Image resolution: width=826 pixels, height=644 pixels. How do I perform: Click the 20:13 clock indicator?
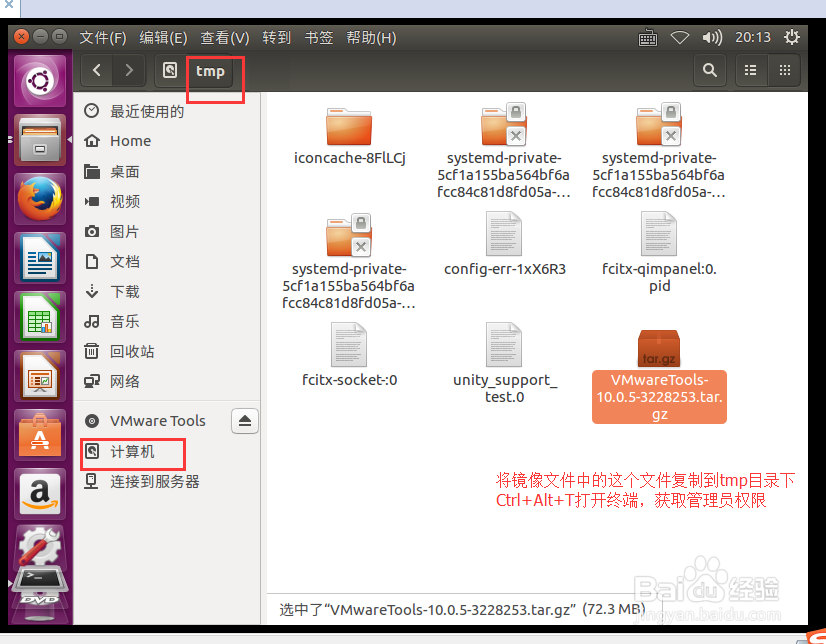tap(753, 37)
